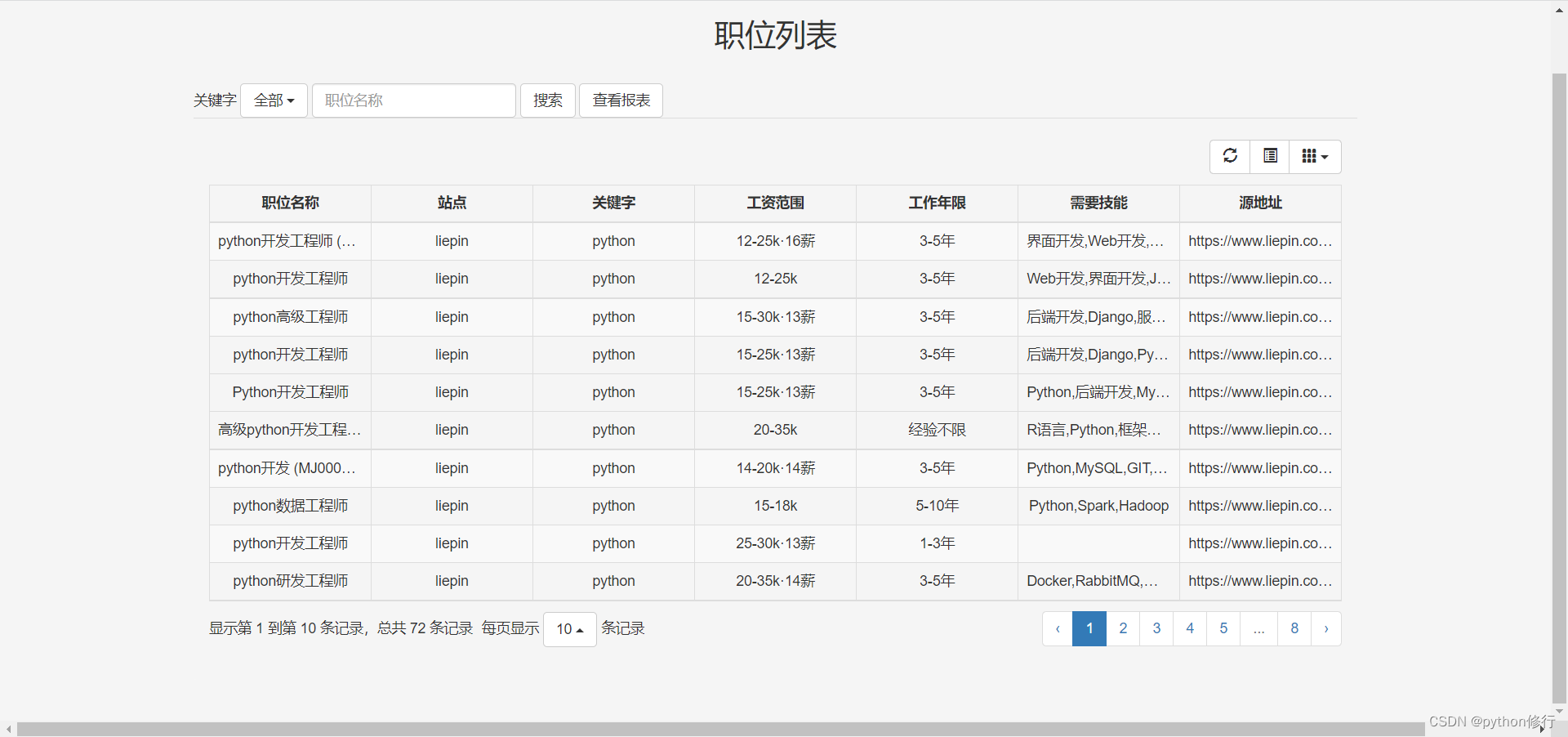Select page 8 in pagination

pos(1294,628)
